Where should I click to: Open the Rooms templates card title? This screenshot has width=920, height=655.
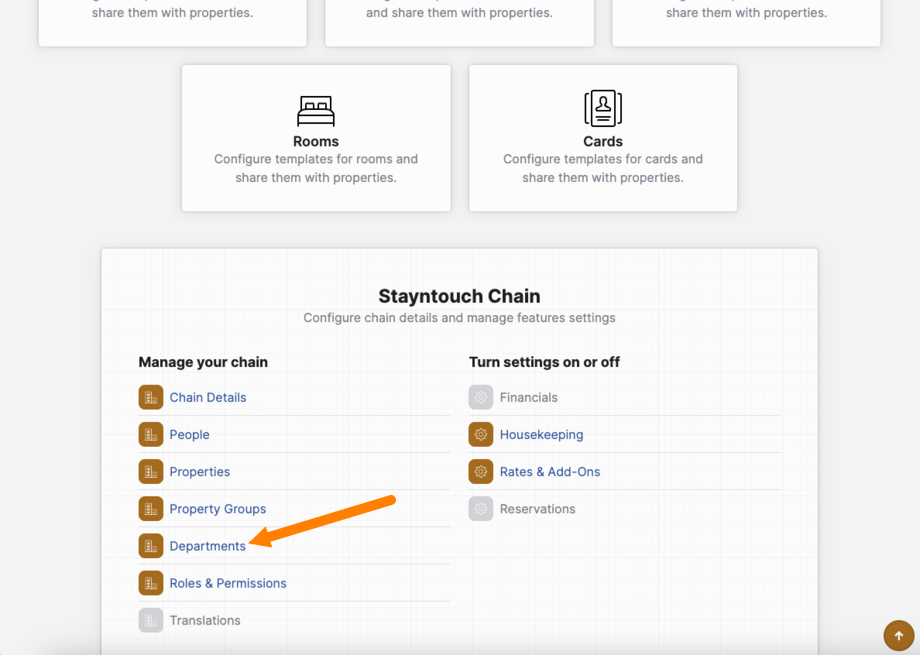click(316, 141)
